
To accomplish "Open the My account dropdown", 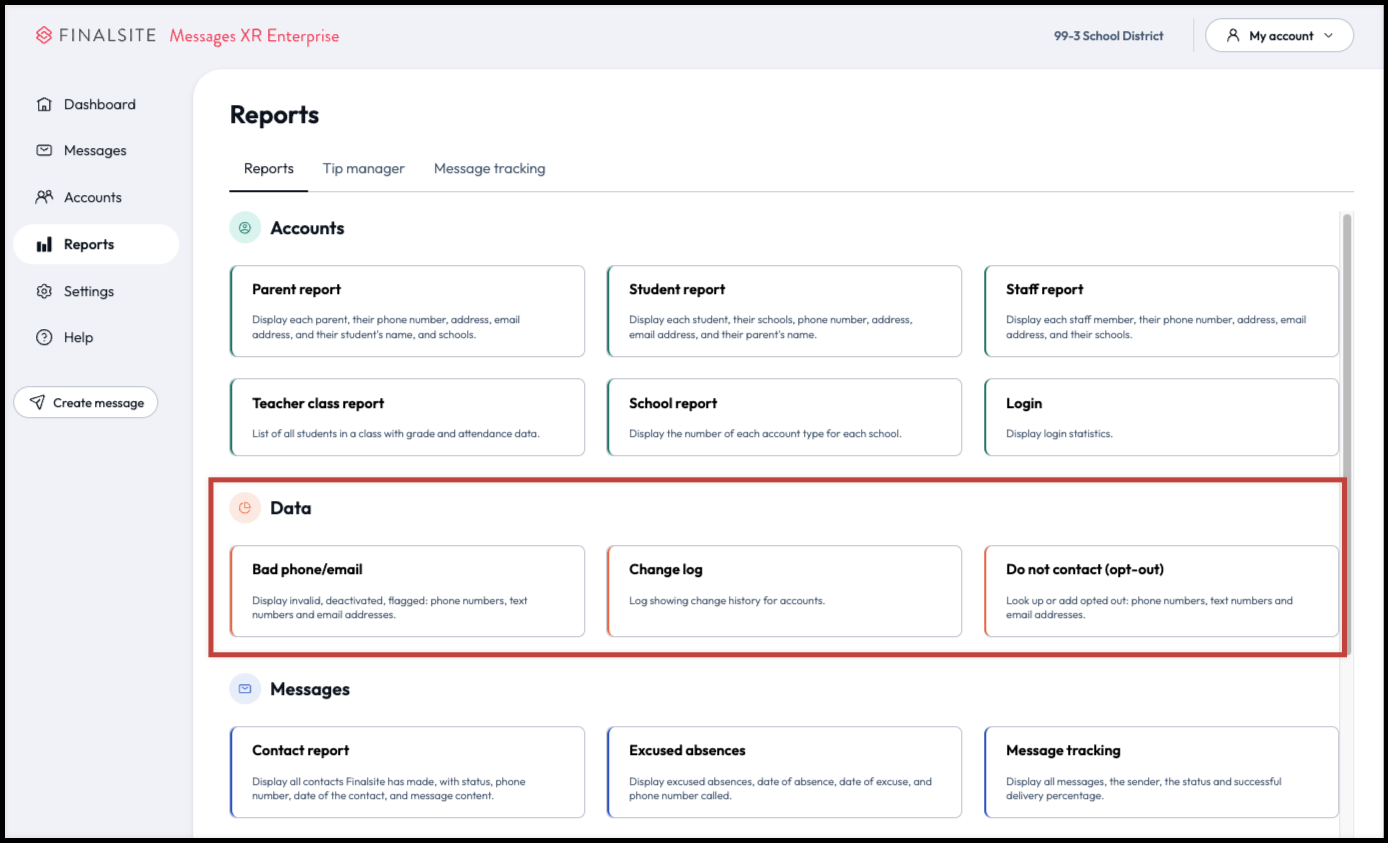I will point(1279,36).
